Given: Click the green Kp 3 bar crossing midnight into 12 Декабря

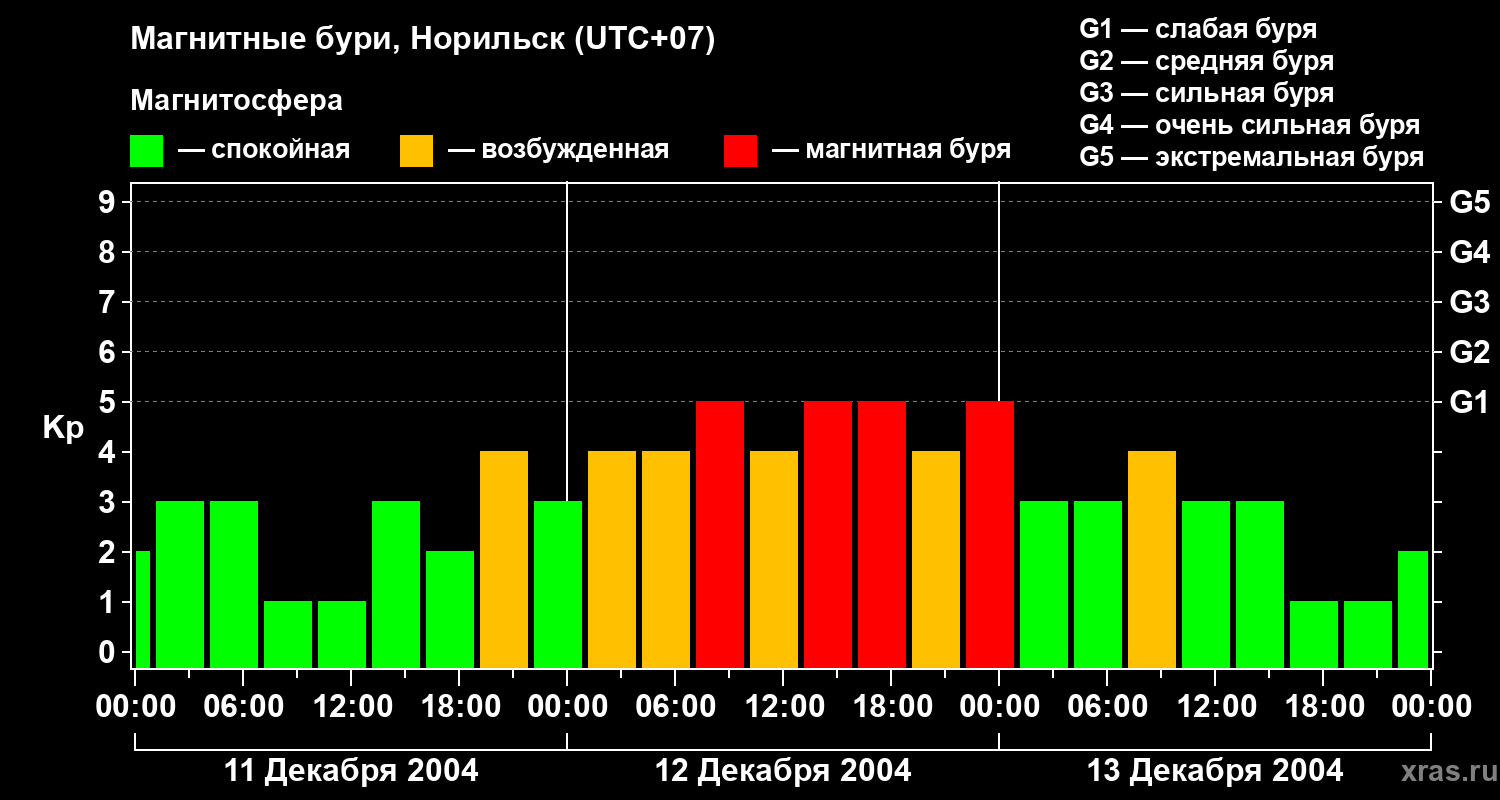Looking at the screenshot, I should (x=558, y=584).
